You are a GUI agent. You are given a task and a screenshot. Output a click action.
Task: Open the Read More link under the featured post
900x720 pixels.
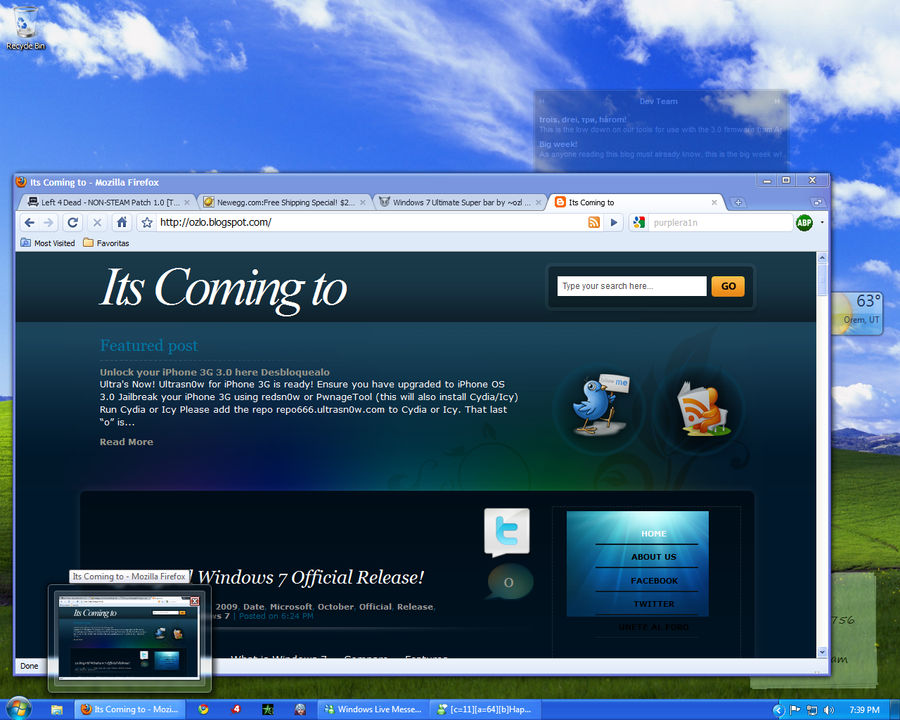point(126,441)
